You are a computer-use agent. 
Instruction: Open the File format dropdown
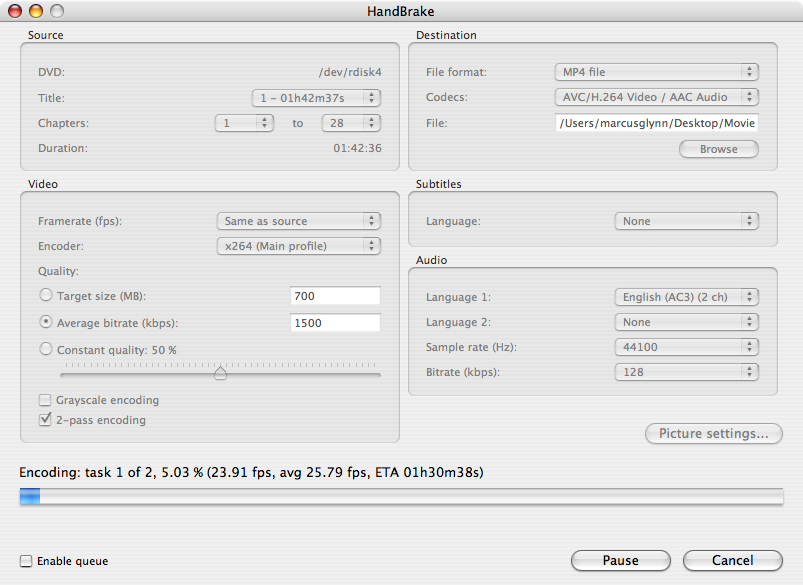(x=657, y=72)
